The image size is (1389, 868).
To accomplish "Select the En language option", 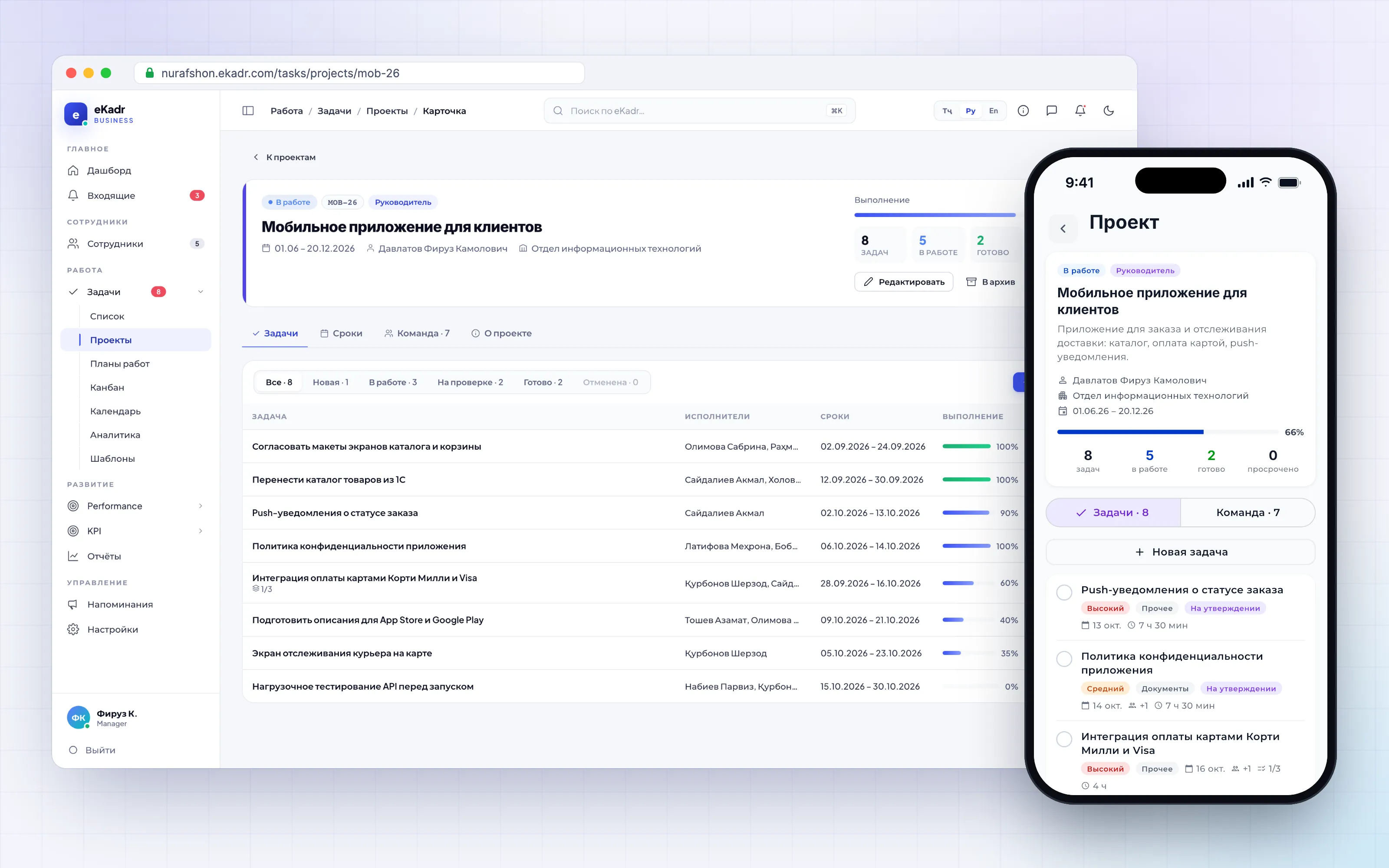I will click(994, 111).
